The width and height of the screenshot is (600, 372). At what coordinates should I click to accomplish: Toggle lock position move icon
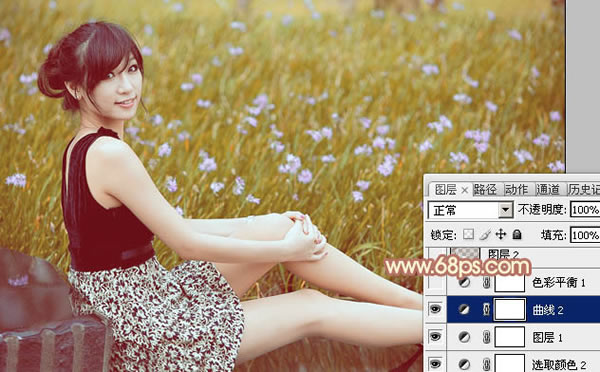(x=501, y=234)
